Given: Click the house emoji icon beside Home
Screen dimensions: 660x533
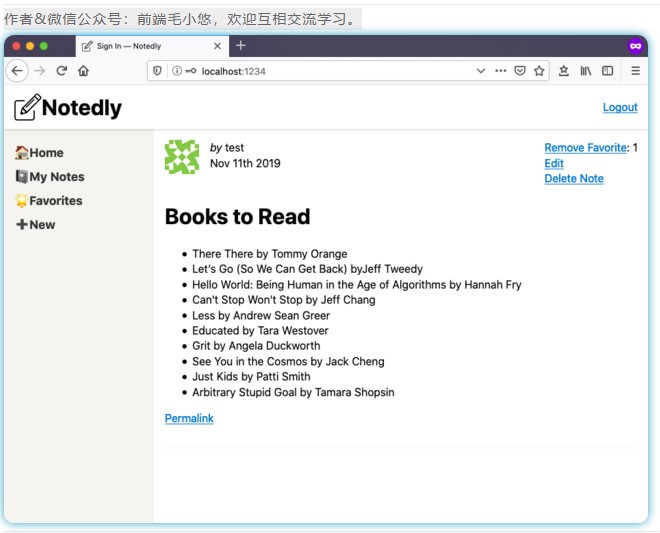Looking at the screenshot, I should [21, 152].
